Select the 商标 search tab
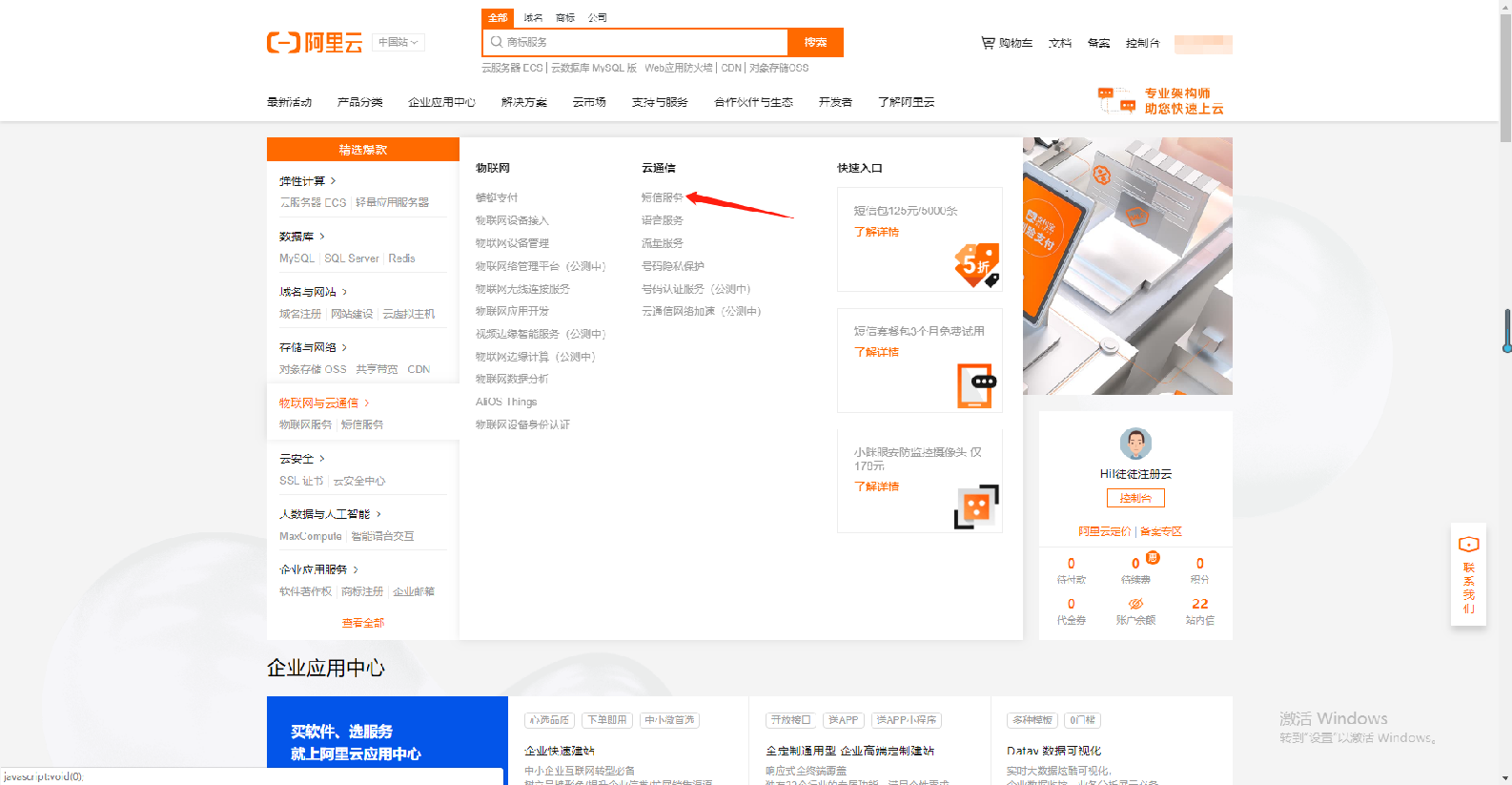The width and height of the screenshot is (1512, 785). pos(565,17)
